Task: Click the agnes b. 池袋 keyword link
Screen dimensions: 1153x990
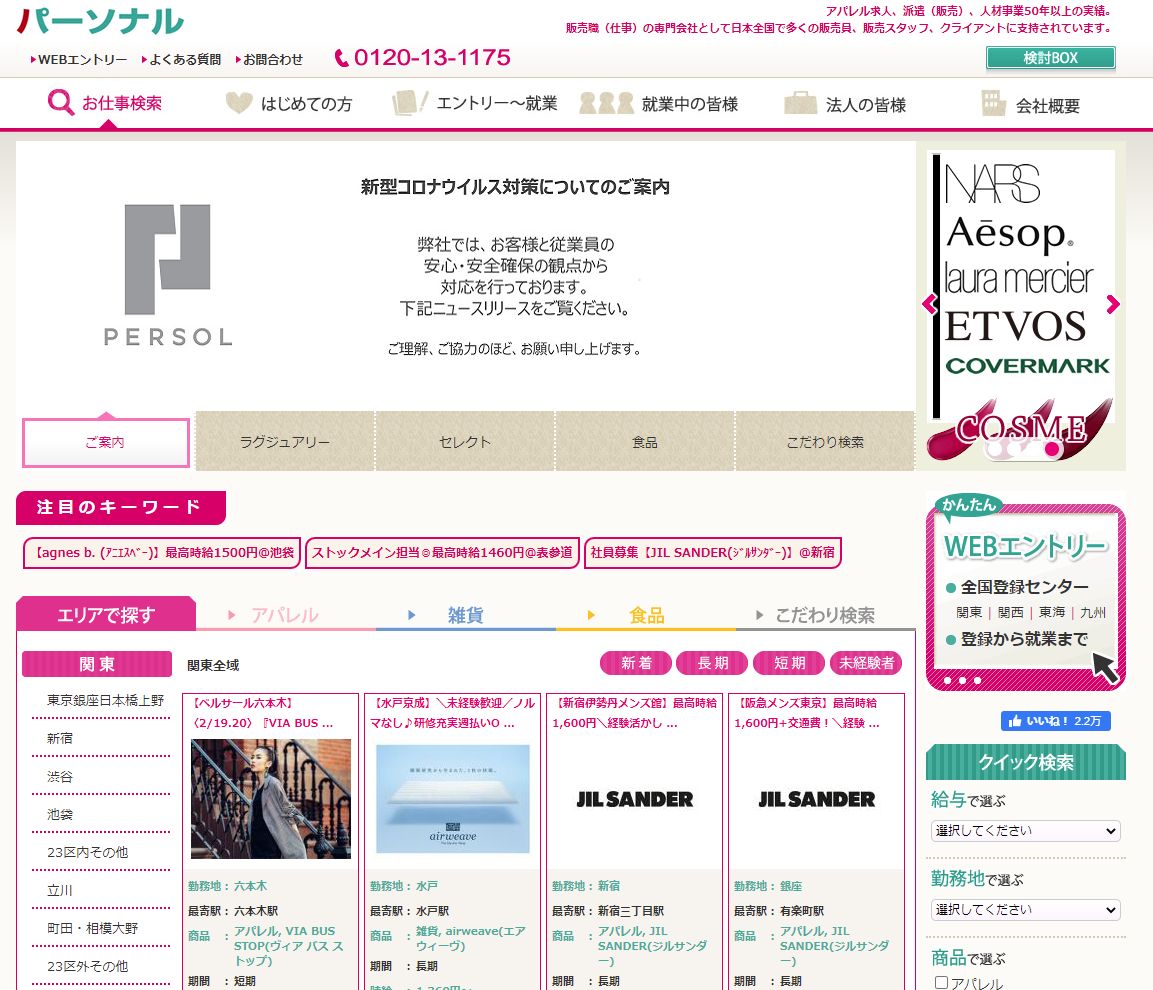Action: click(x=162, y=552)
